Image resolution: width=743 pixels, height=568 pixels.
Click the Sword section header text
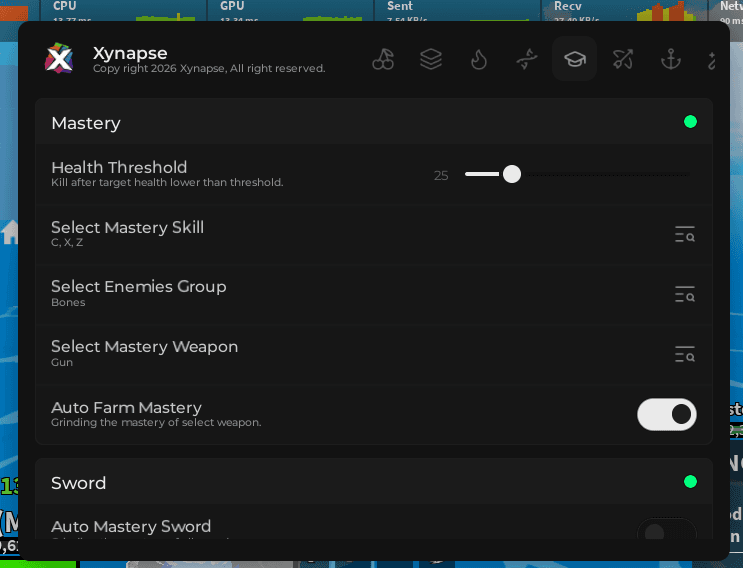79,483
